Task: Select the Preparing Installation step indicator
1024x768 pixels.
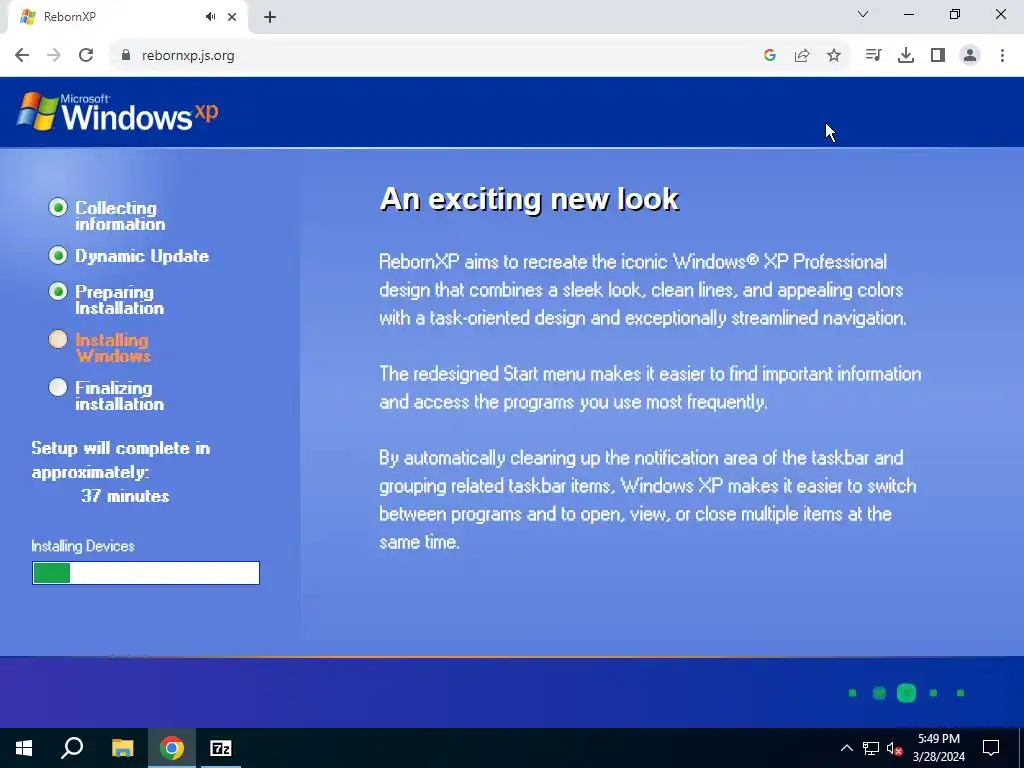Action: click(58, 291)
